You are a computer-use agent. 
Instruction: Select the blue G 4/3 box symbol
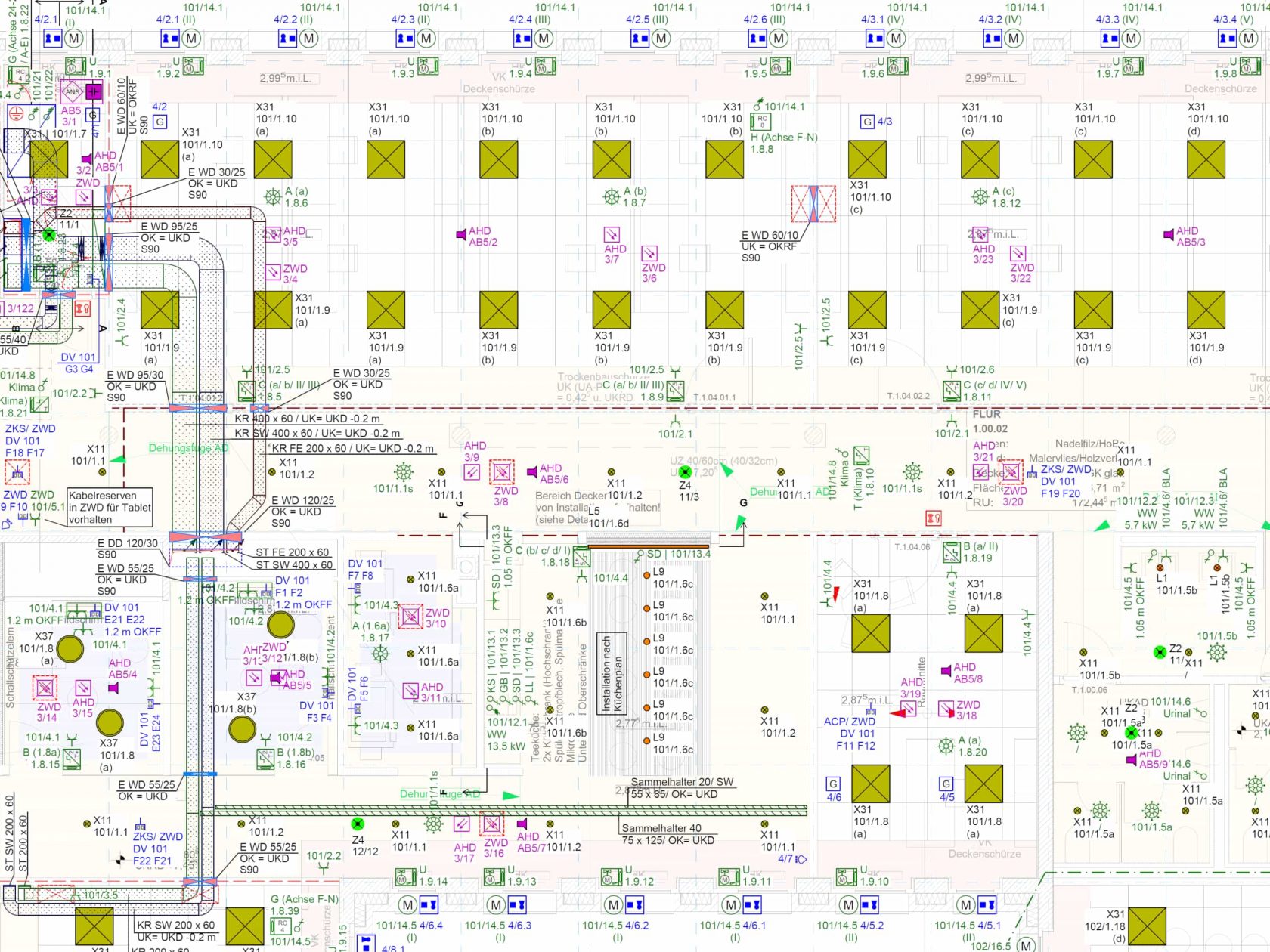[868, 122]
